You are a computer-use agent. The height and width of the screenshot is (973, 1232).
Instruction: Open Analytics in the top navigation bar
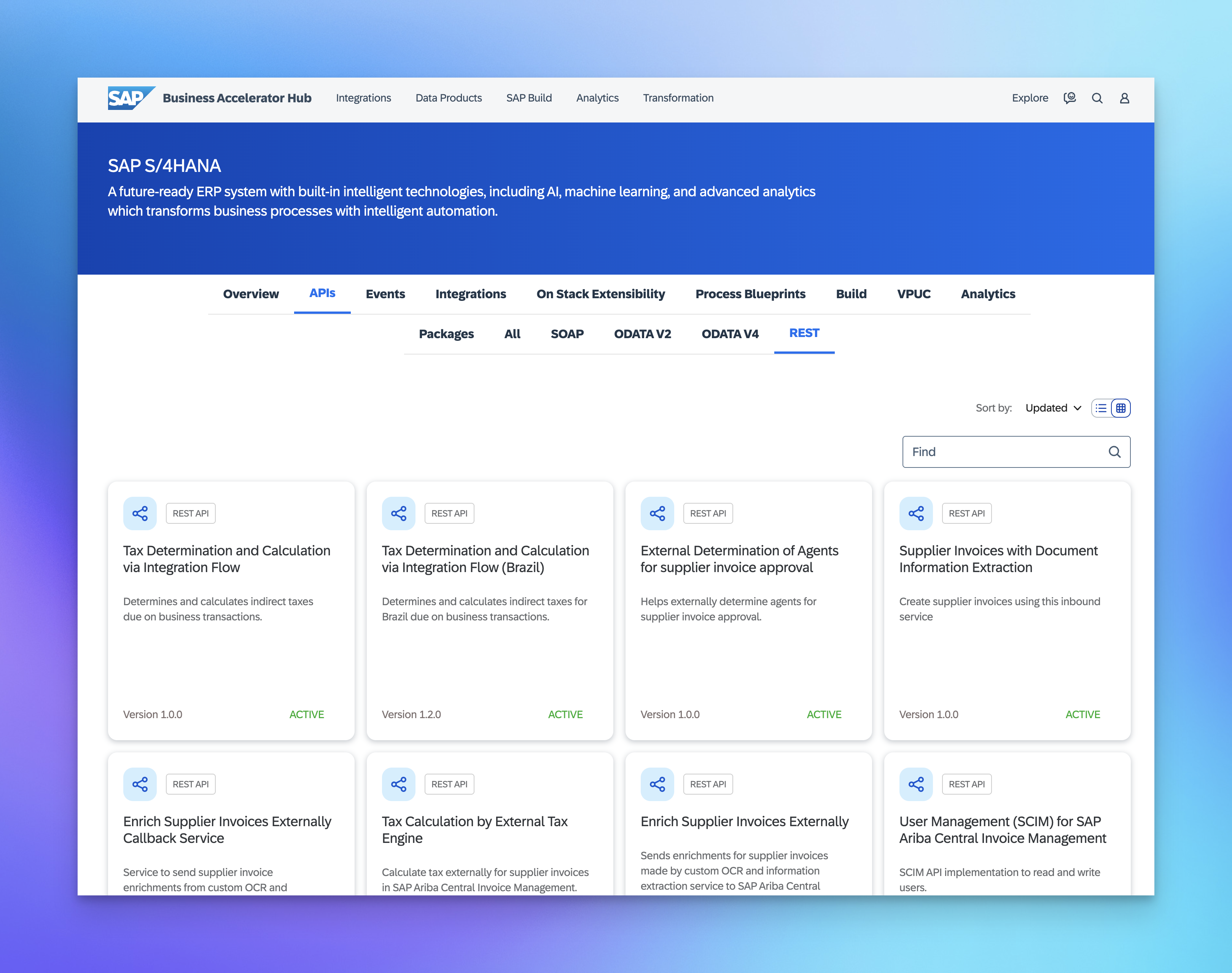pyautogui.click(x=597, y=98)
